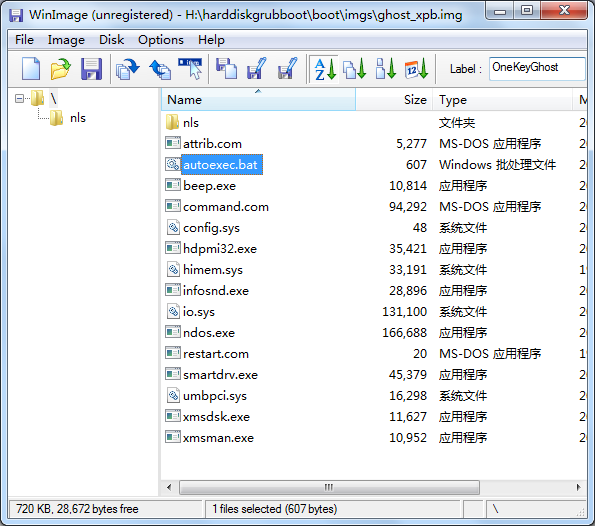Viewport: 595px width, 526px height.
Task: Select the autoexec.bat file
Action: [222, 164]
